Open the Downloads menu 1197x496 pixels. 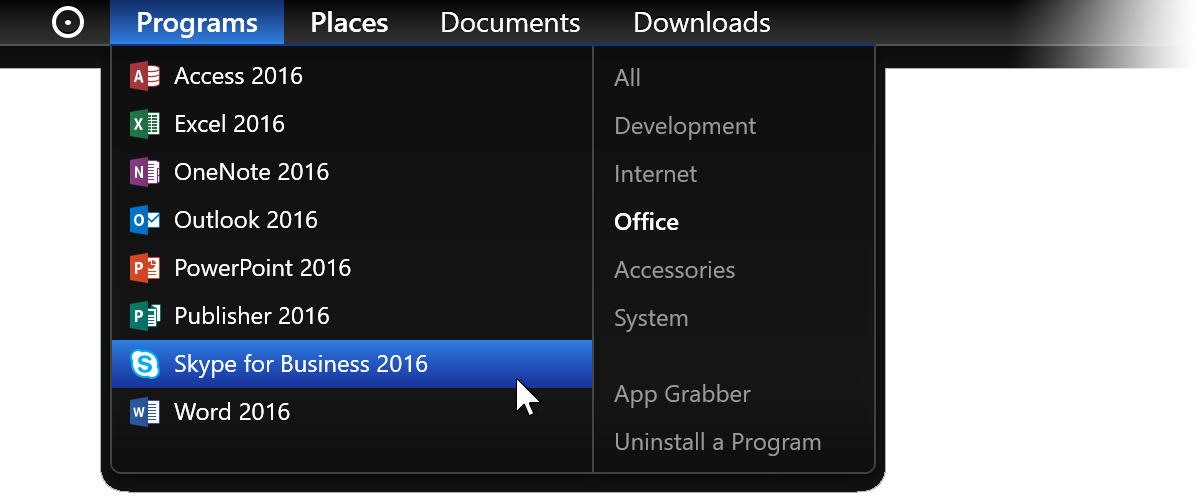(702, 23)
